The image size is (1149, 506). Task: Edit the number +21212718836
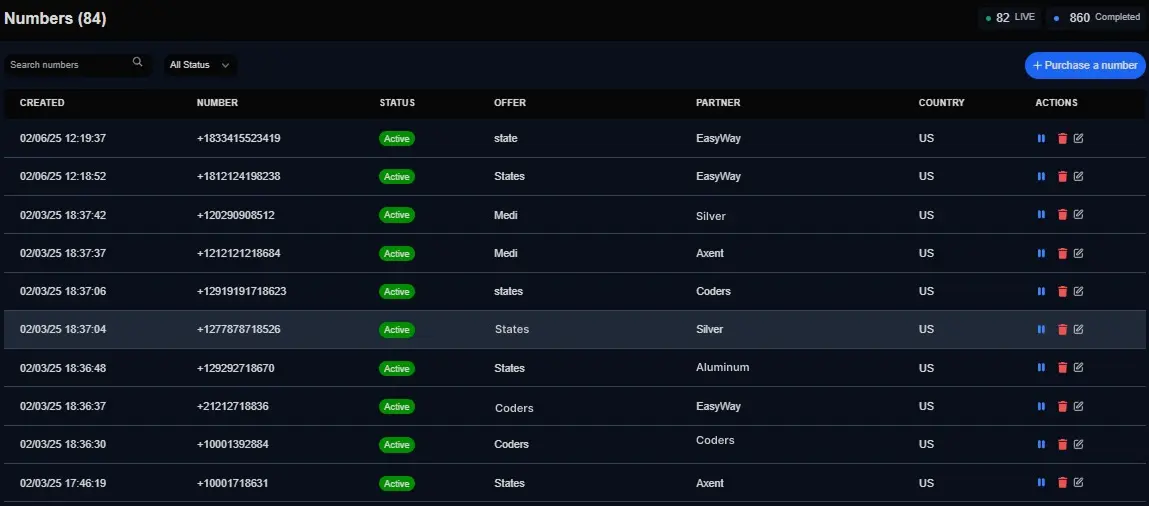(1078, 406)
